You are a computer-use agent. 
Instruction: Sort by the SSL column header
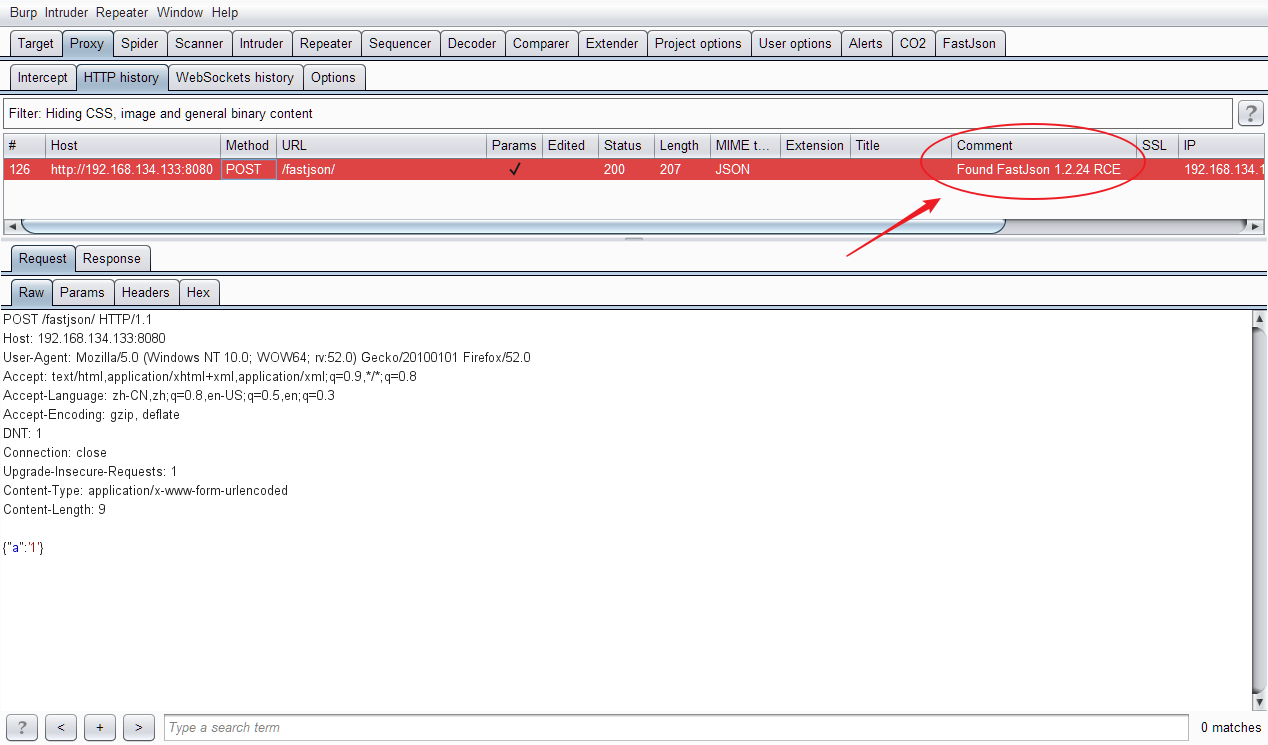point(1158,145)
